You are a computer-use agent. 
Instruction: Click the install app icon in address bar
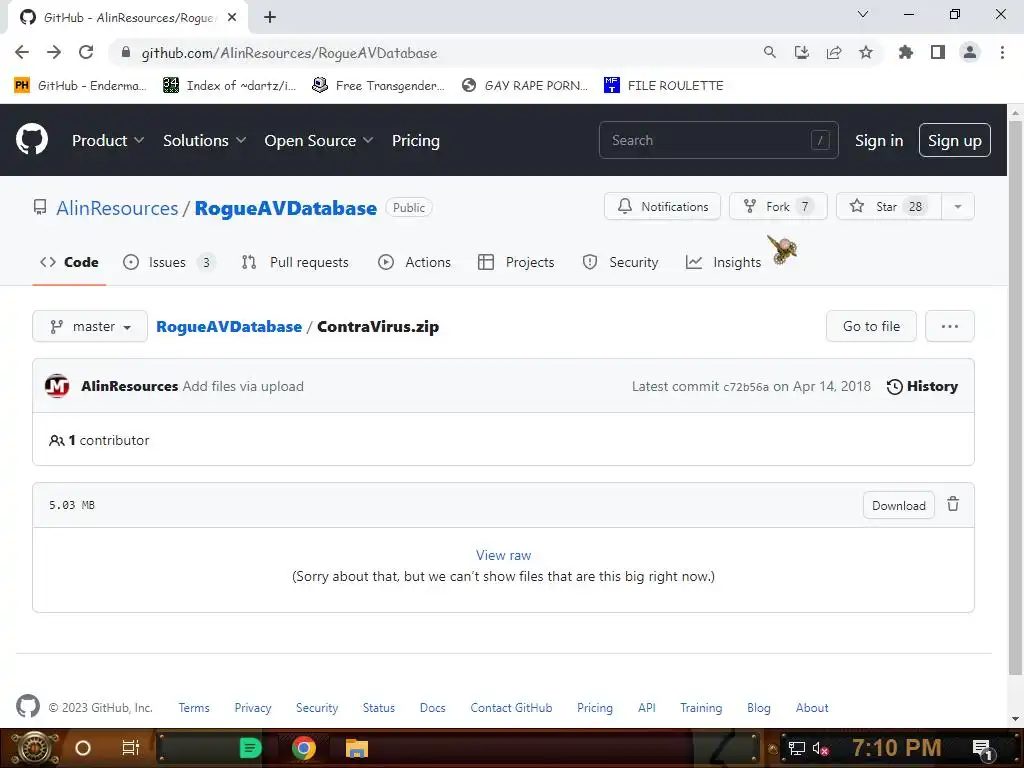pyautogui.click(x=802, y=52)
